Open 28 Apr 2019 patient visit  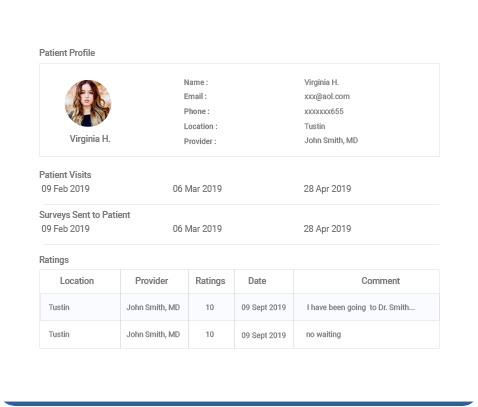tap(327, 189)
